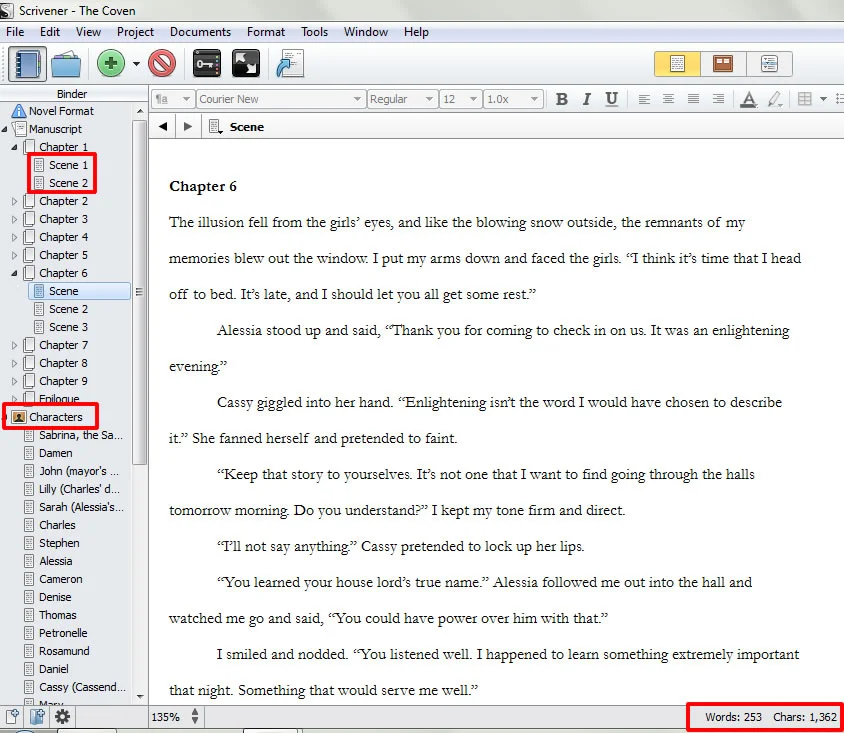Toggle Bold formatting
This screenshot has width=844, height=733.
[561, 99]
